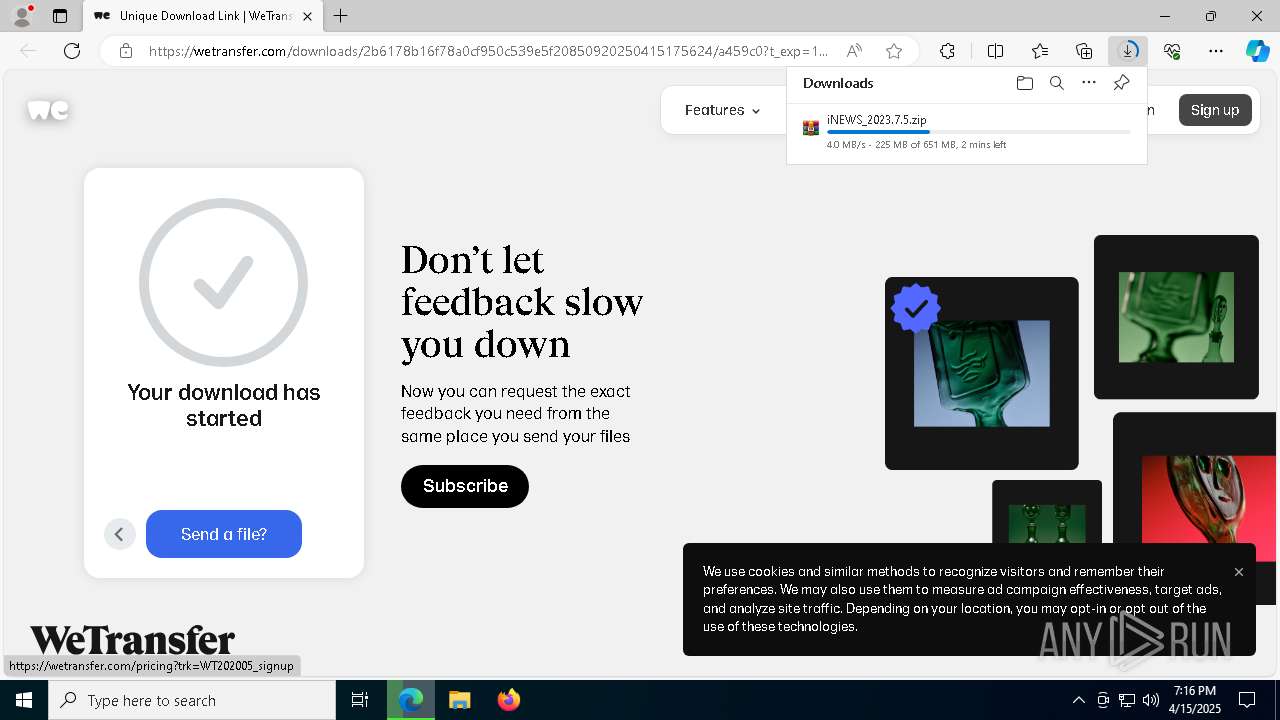Launch Firefox from taskbar
This screenshot has width=1280, height=720.
click(x=509, y=700)
